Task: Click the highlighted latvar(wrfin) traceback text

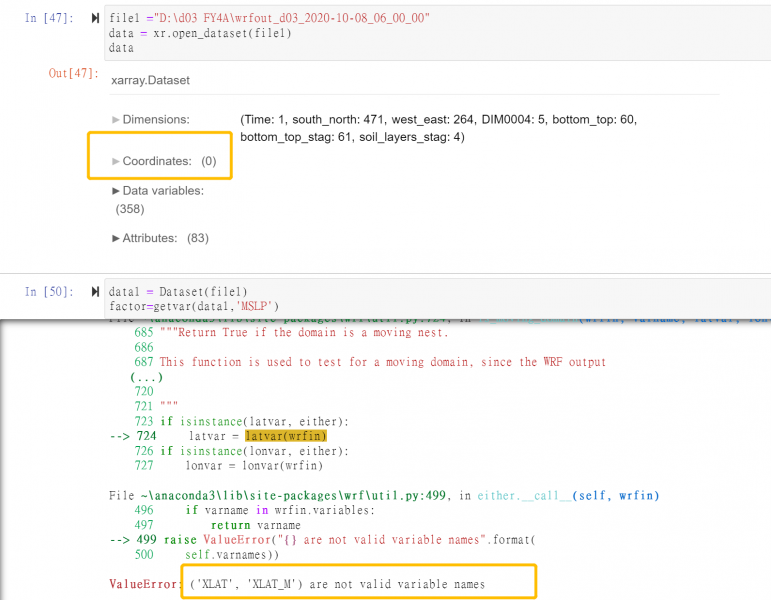Action: coord(286,436)
